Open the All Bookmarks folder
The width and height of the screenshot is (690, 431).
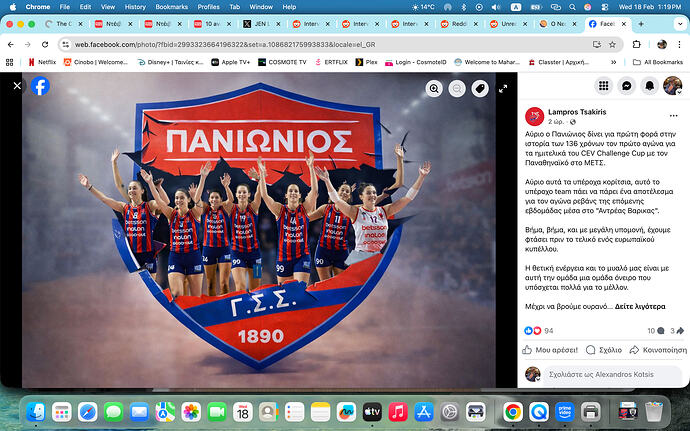click(657, 63)
